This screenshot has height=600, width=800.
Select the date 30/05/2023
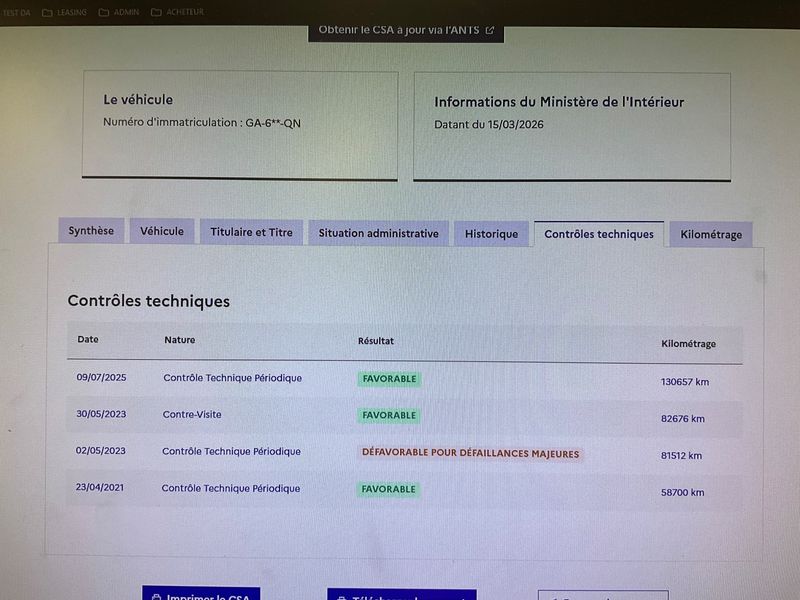[x=101, y=414]
